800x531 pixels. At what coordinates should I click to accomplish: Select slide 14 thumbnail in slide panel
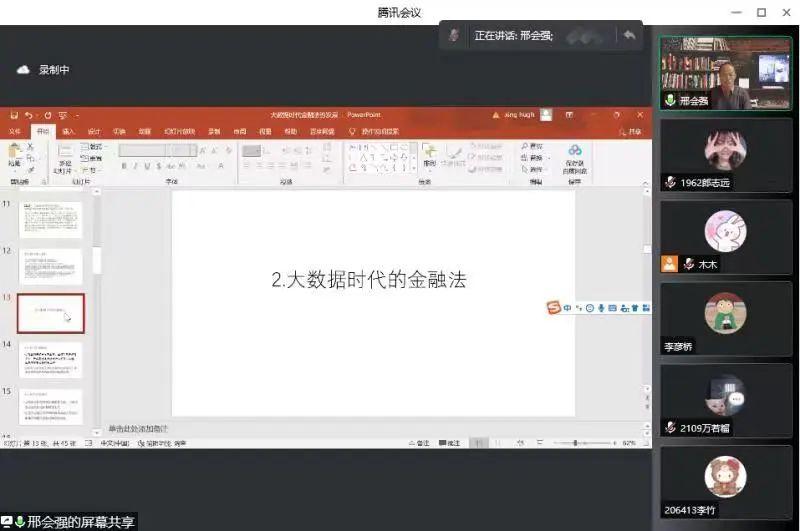tap(51, 360)
